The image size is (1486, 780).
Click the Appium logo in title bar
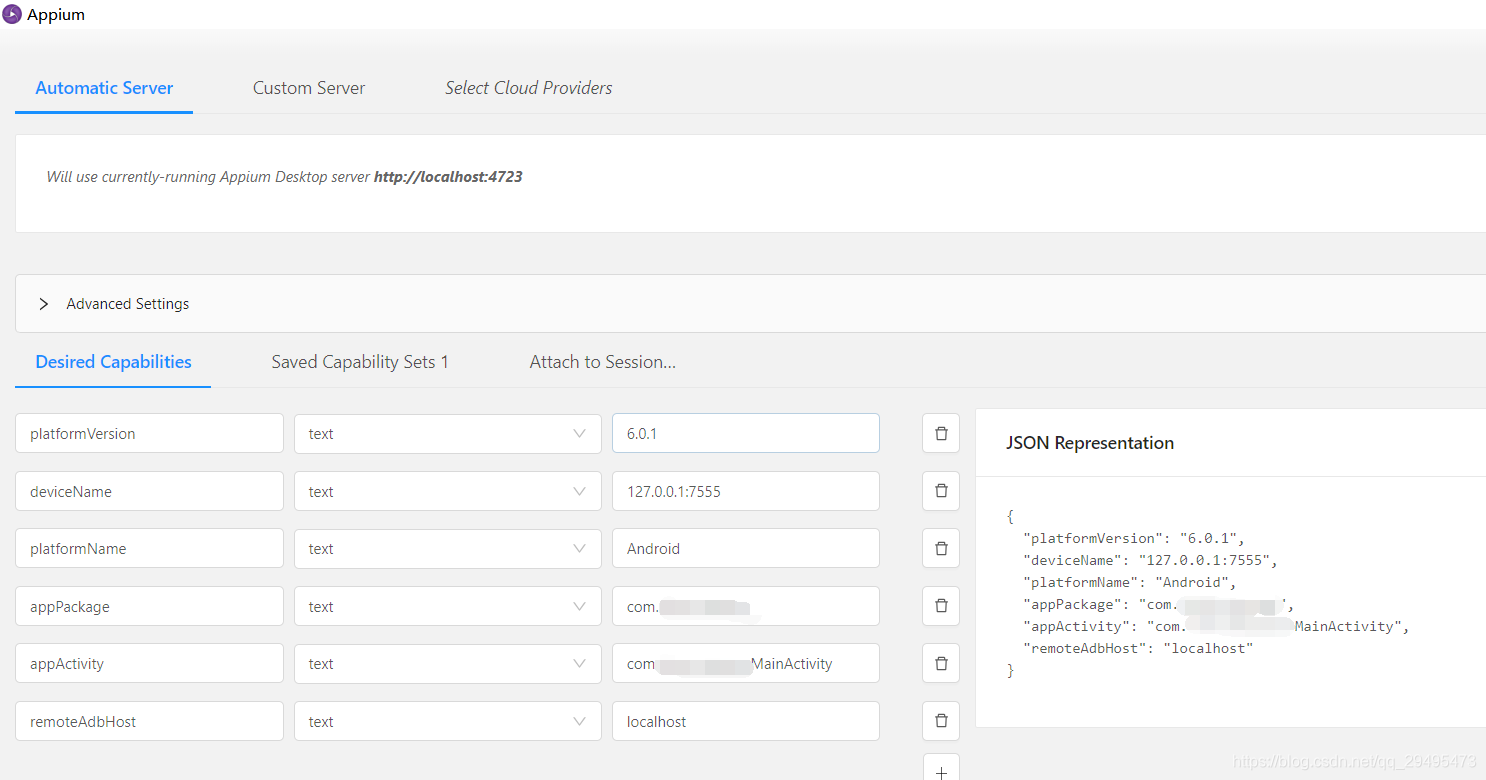point(12,14)
